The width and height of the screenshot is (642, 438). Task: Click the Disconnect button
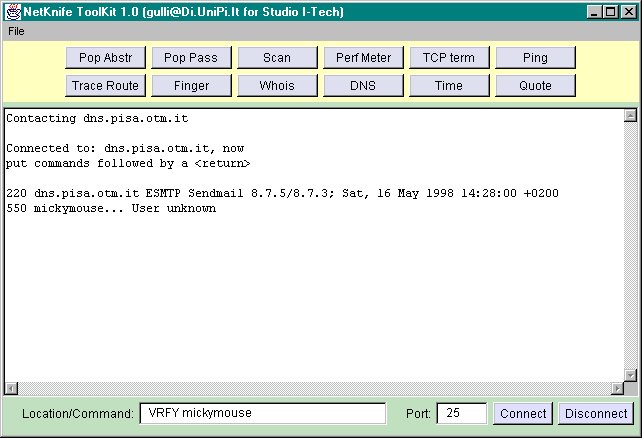(596, 413)
